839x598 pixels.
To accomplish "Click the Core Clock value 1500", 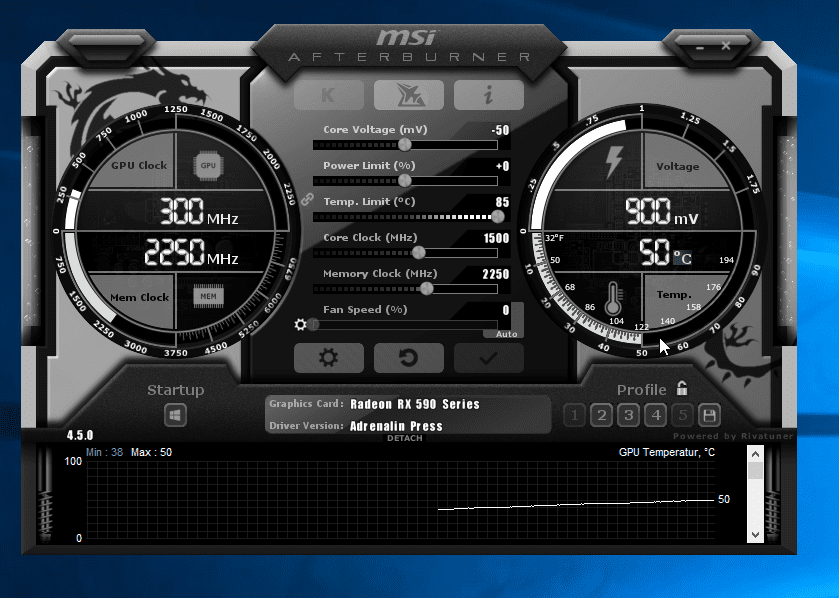I will pyautogui.click(x=497, y=238).
